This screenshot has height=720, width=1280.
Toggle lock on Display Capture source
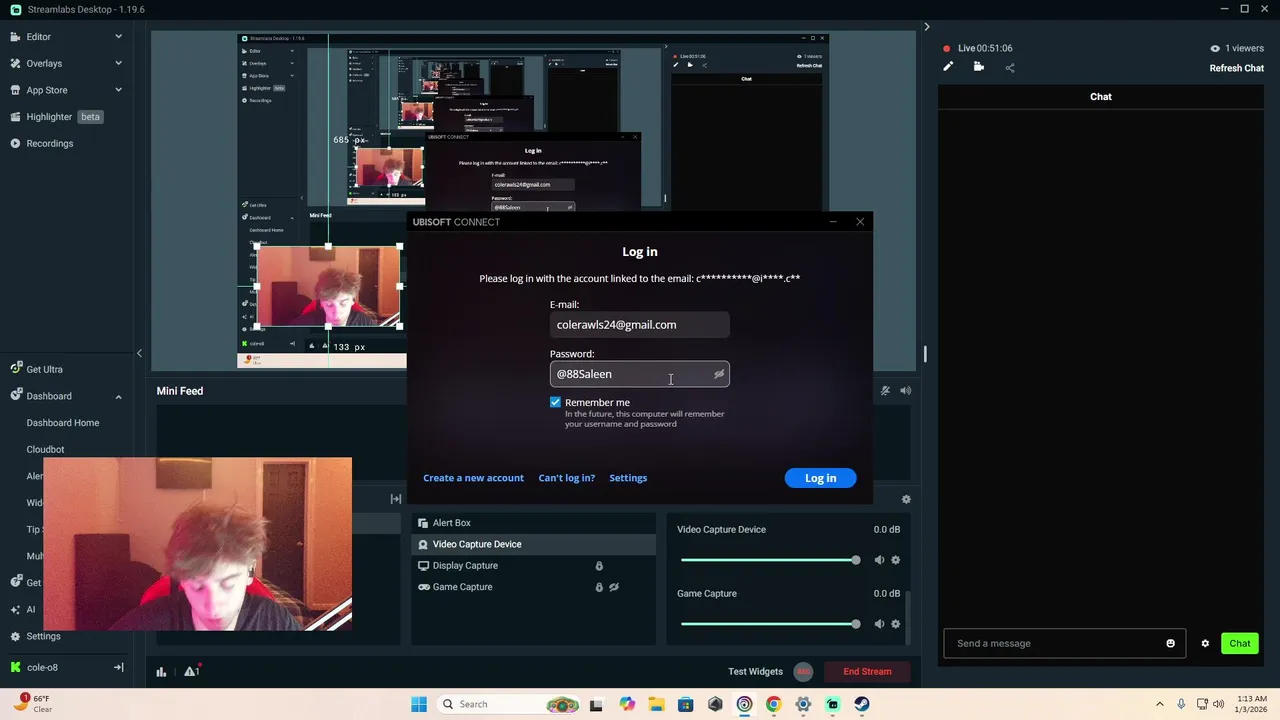tap(599, 566)
